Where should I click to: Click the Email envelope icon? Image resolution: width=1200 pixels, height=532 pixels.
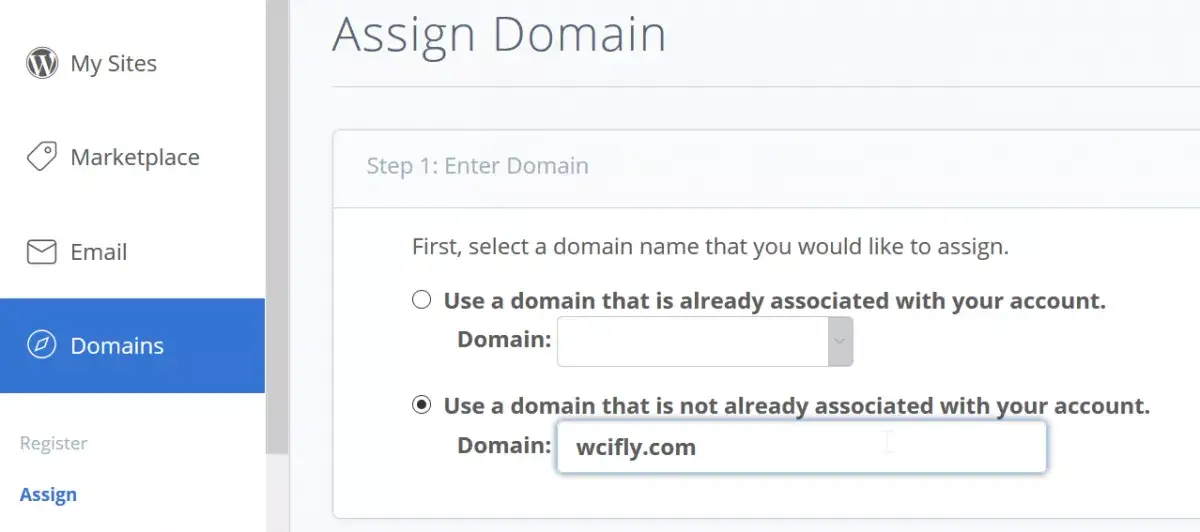41,252
